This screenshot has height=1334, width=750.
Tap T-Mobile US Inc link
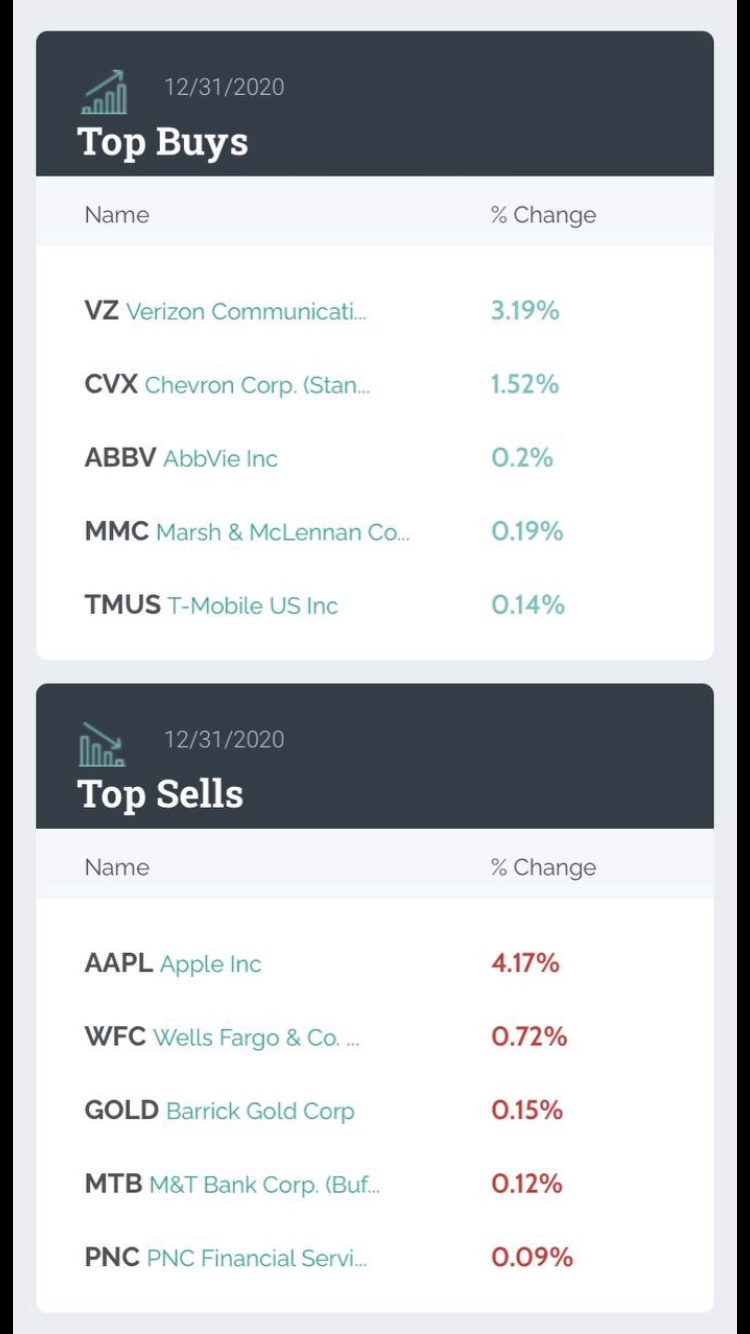[251, 605]
